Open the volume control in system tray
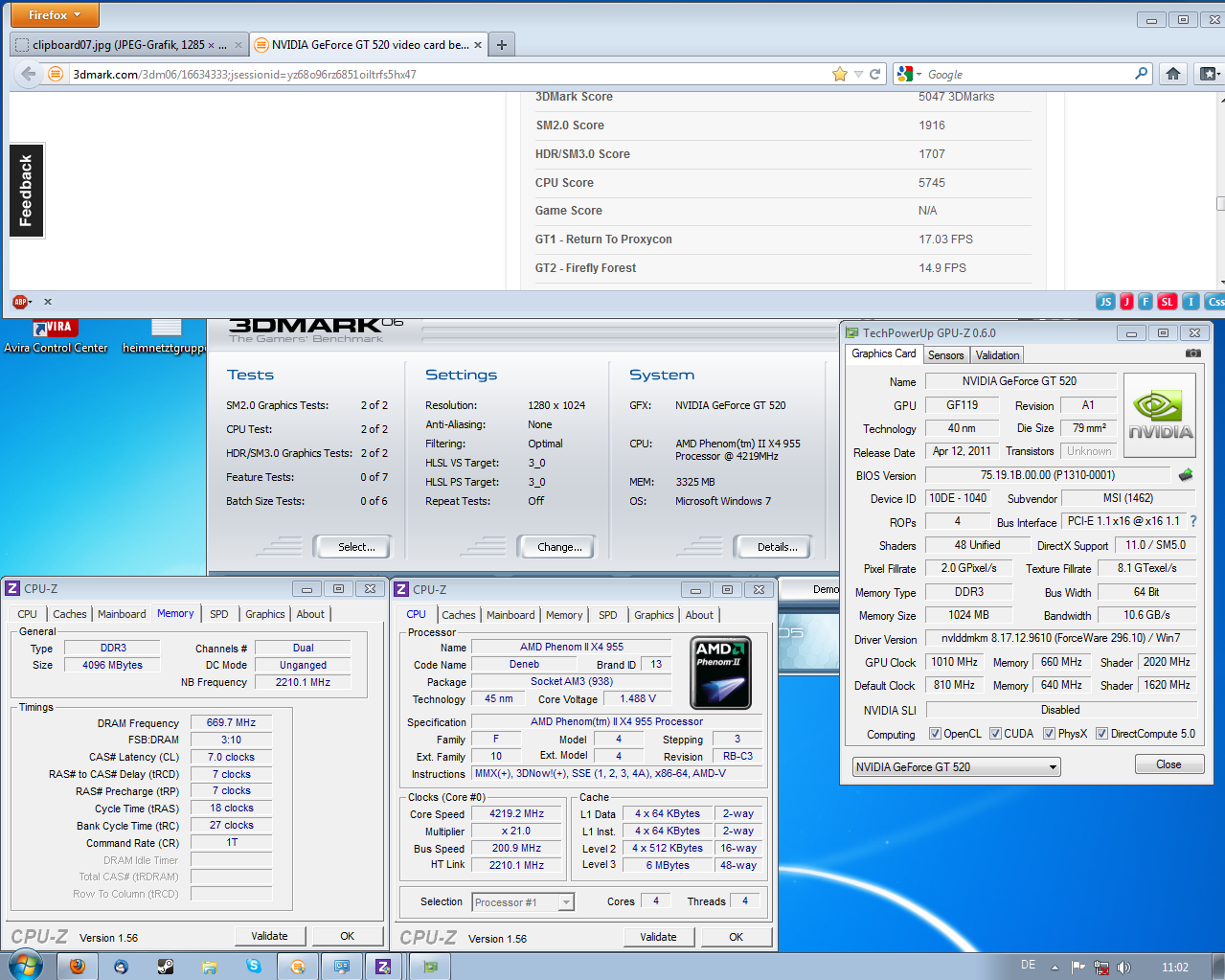 coord(1123,967)
